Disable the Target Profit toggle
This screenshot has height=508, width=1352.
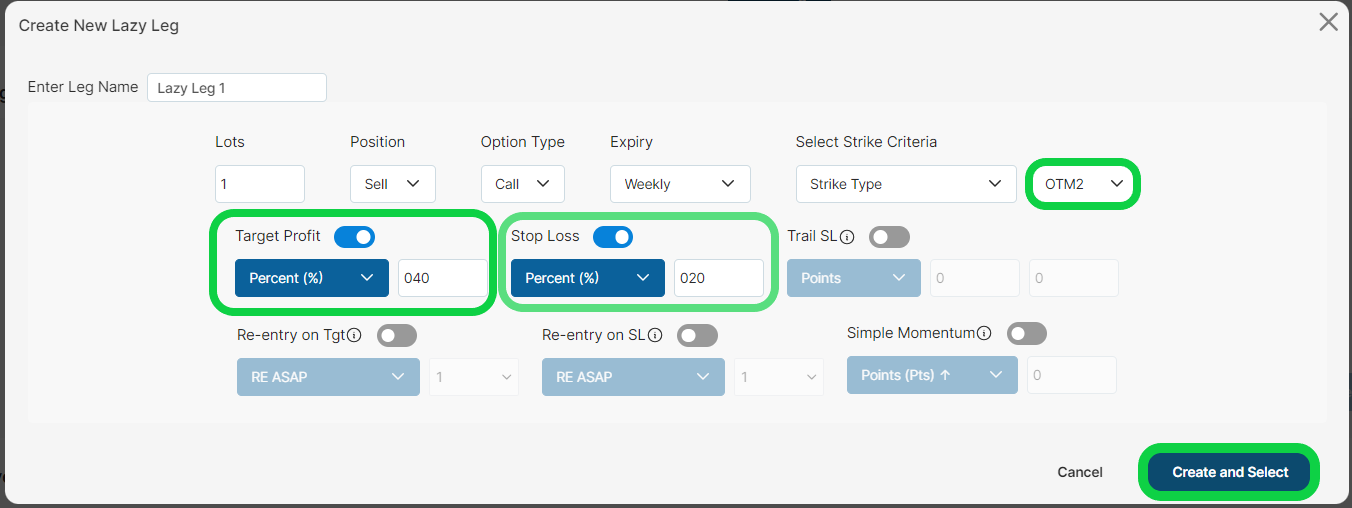[x=354, y=237]
